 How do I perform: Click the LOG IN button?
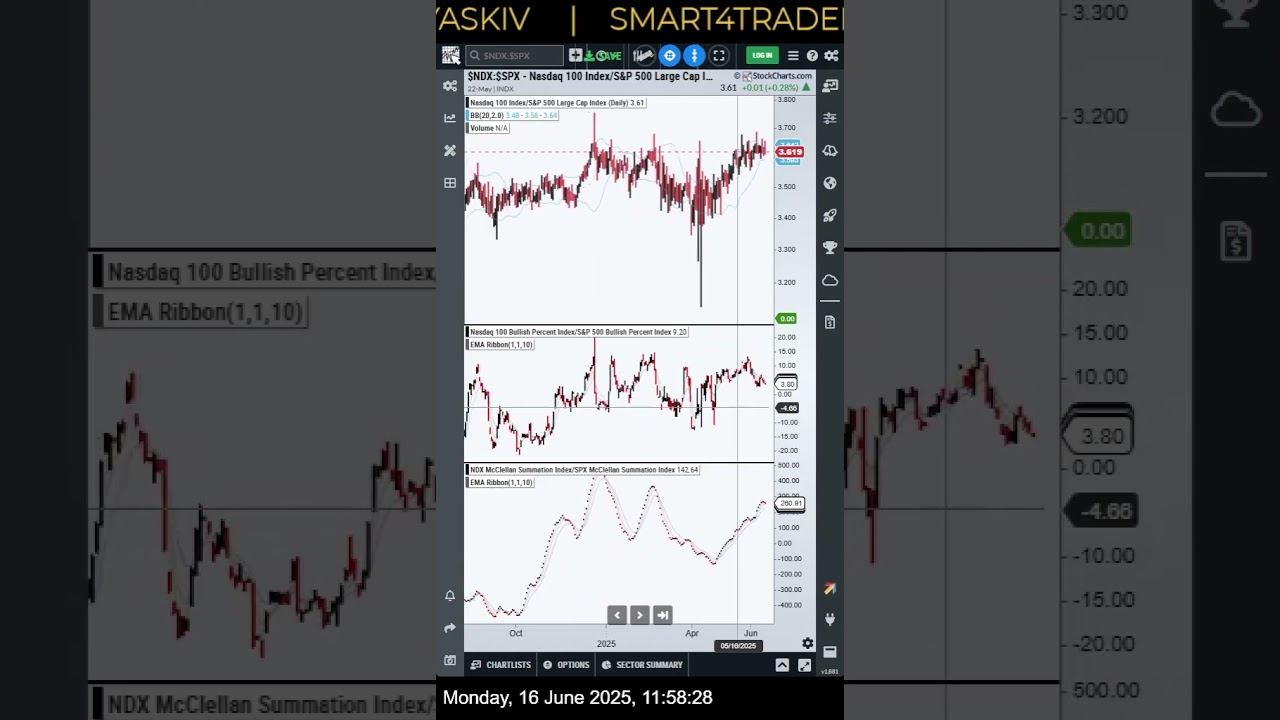(x=762, y=56)
